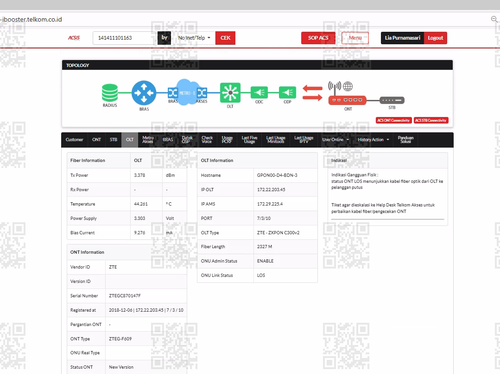
Task: Click the browser address bar URL
Action: coord(32,19)
